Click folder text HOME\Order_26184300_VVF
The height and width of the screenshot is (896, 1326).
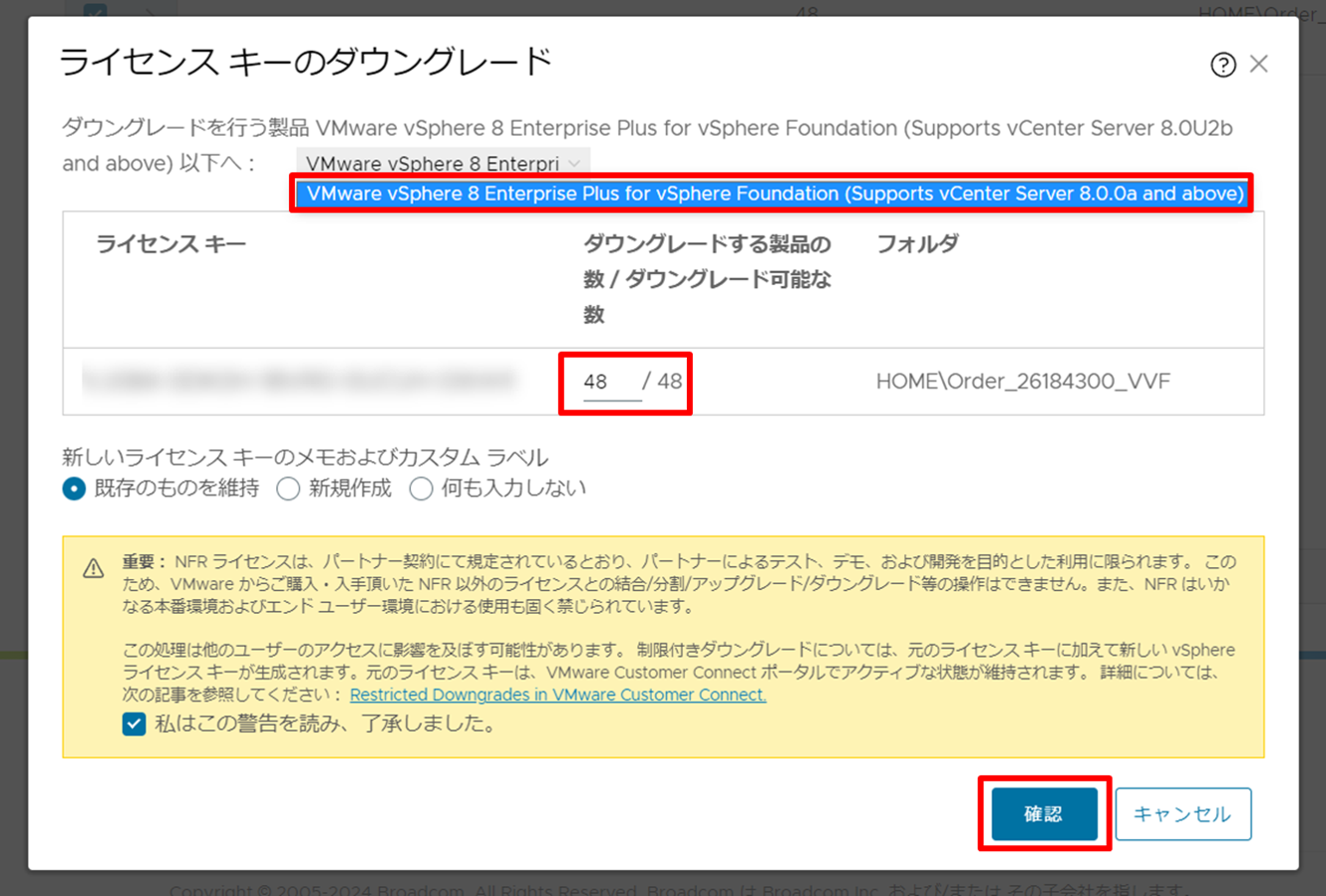click(1023, 382)
